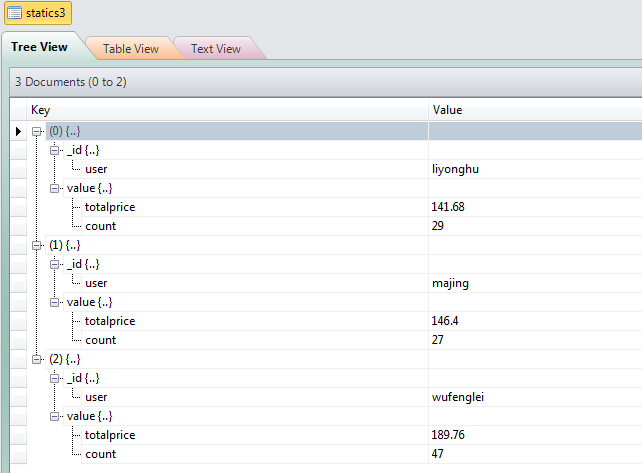Image resolution: width=642 pixels, height=473 pixels.
Task: Click the value 'wufenglei'
Action: click(x=458, y=397)
